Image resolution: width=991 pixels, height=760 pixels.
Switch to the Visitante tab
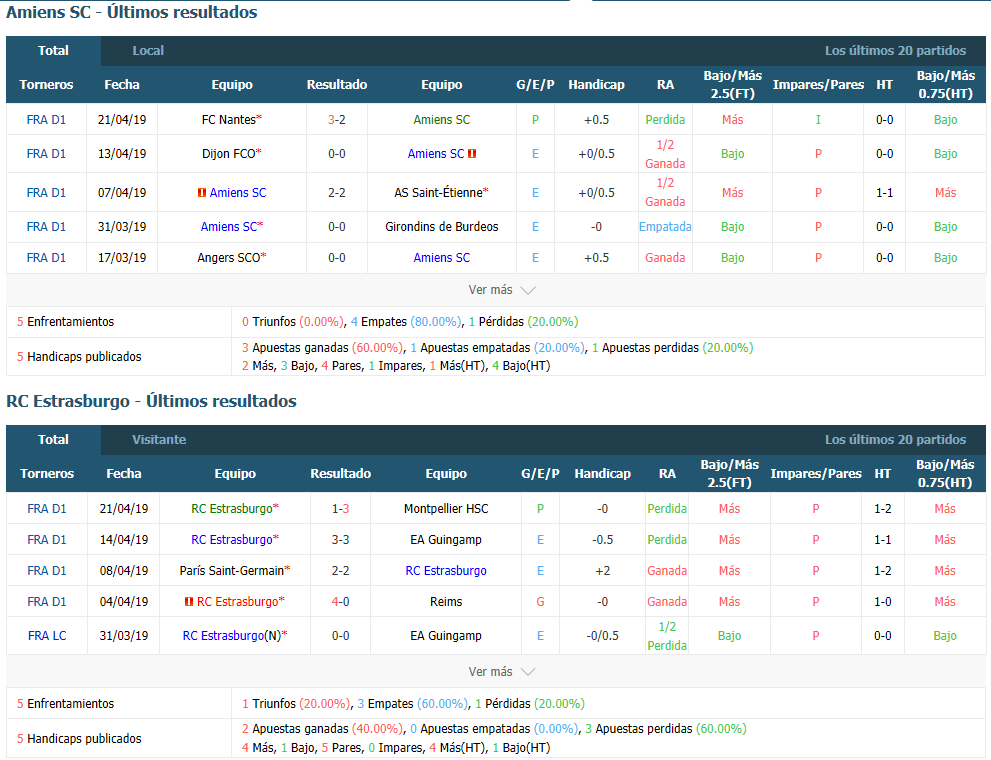(x=159, y=440)
